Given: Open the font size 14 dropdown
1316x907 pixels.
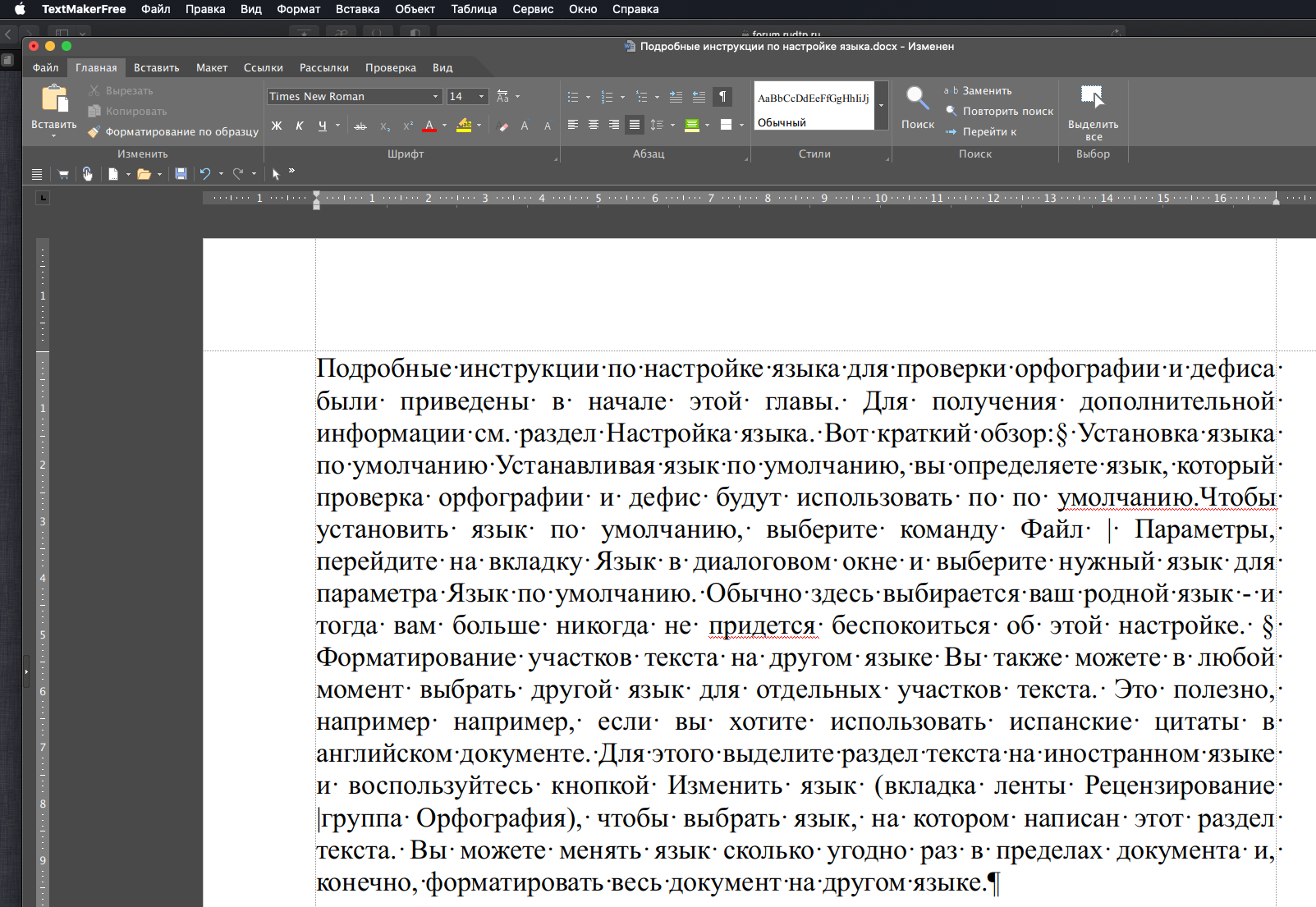Looking at the screenshot, I should point(481,97).
